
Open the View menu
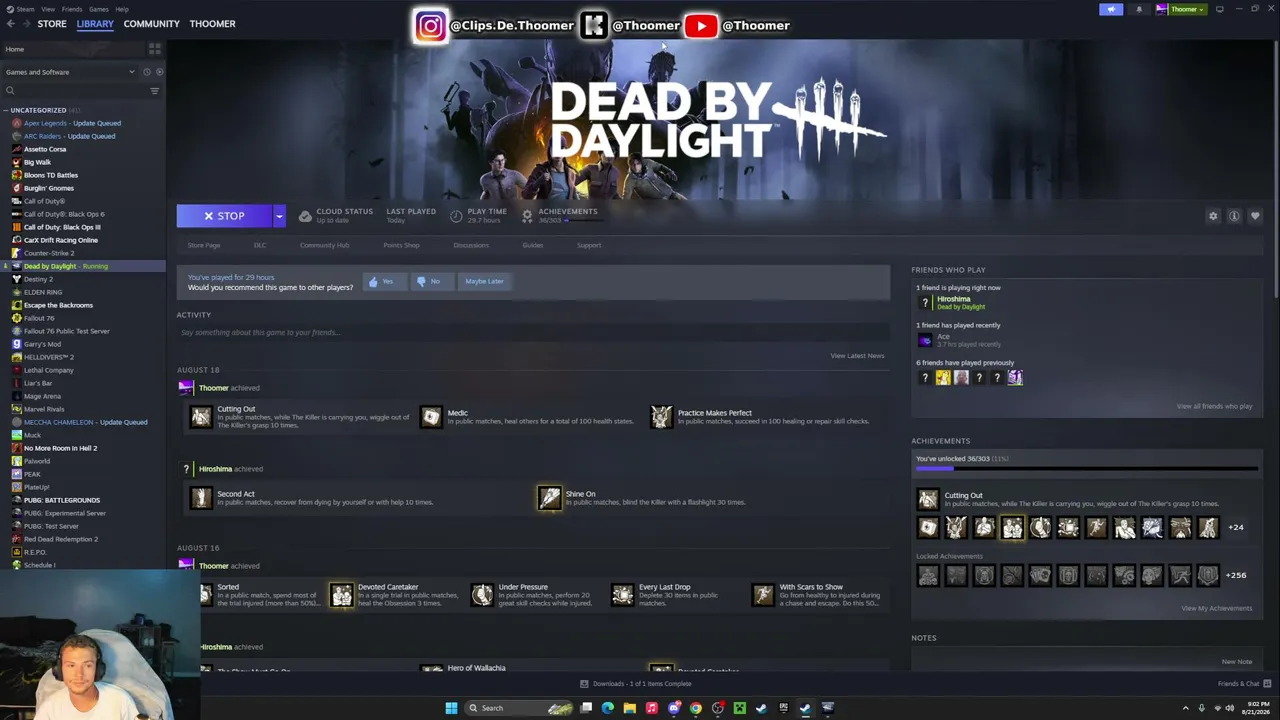pyautogui.click(x=48, y=9)
